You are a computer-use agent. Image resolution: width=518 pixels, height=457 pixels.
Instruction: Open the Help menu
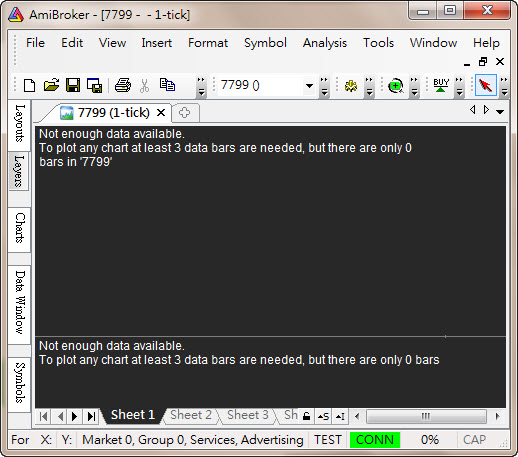tap(486, 43)
